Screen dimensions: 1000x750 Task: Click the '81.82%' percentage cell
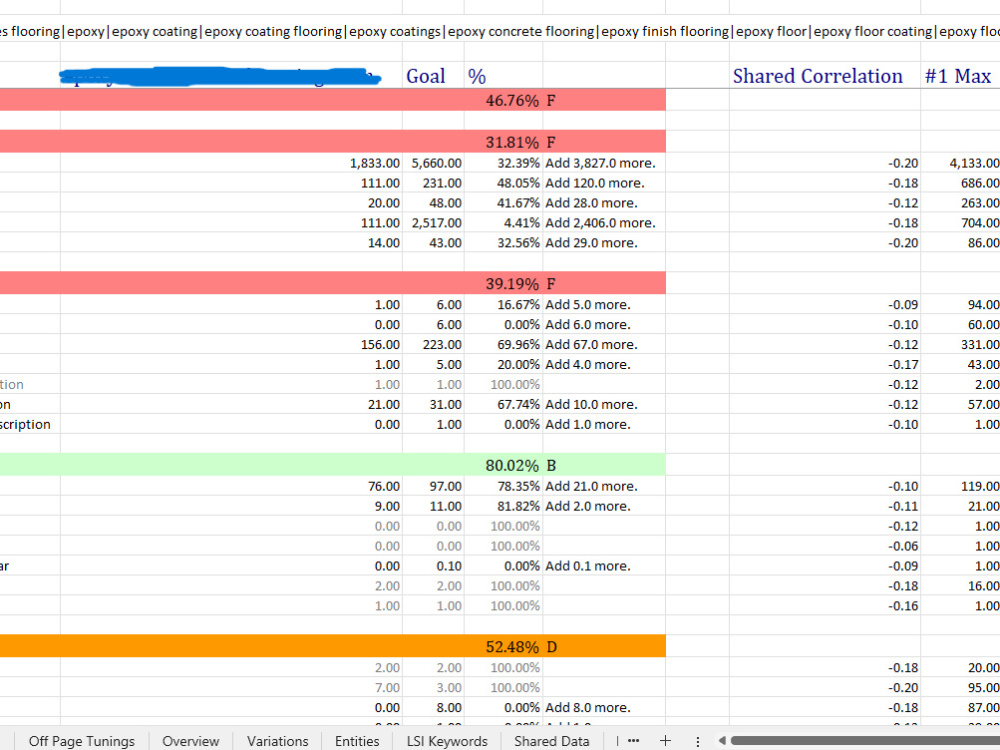click(503, 506)
